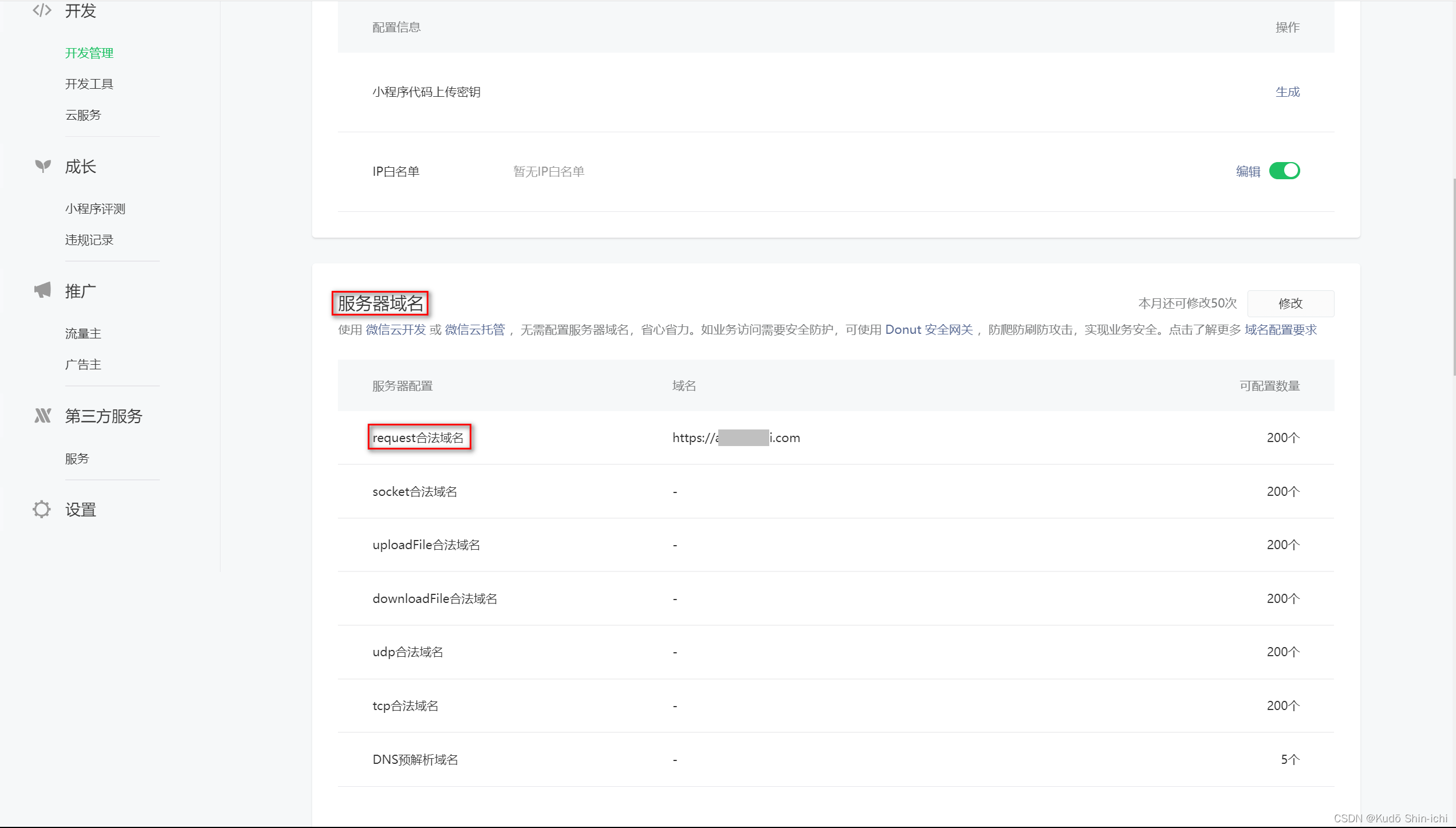Click the 操作 column header

pyautogui.click(x=1288, y=27)
